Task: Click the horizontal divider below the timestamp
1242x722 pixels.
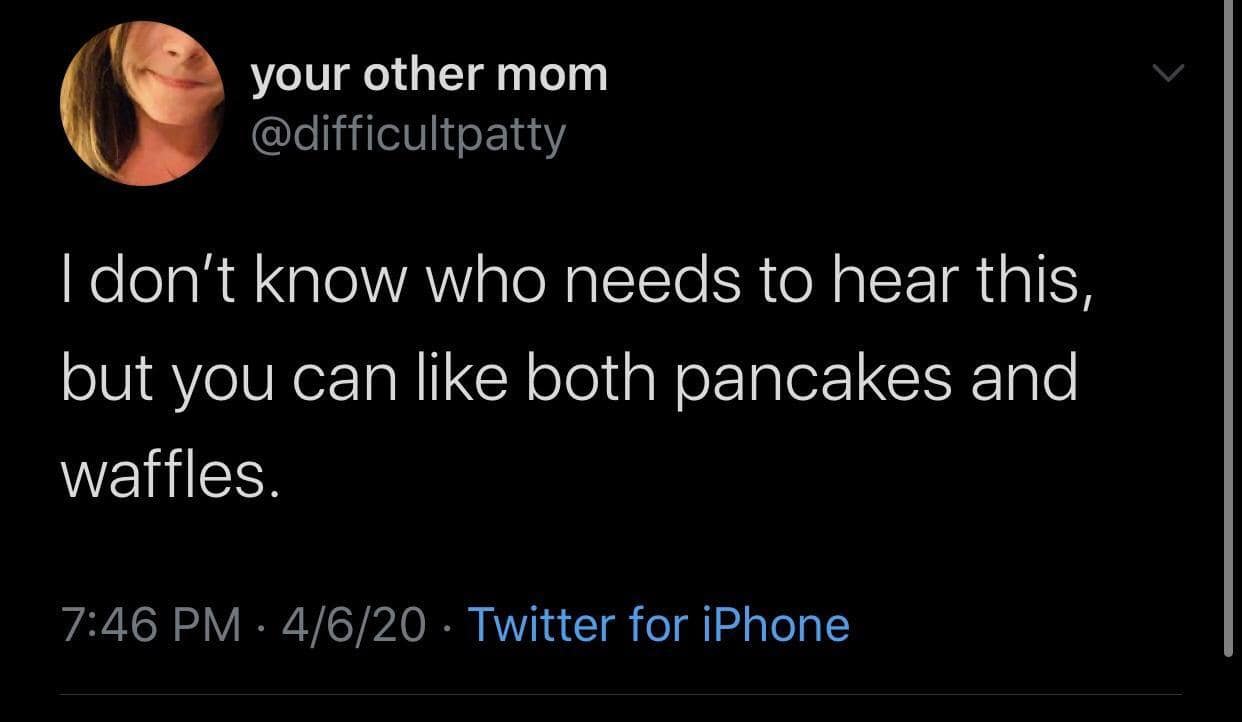Action: point(620,694)
